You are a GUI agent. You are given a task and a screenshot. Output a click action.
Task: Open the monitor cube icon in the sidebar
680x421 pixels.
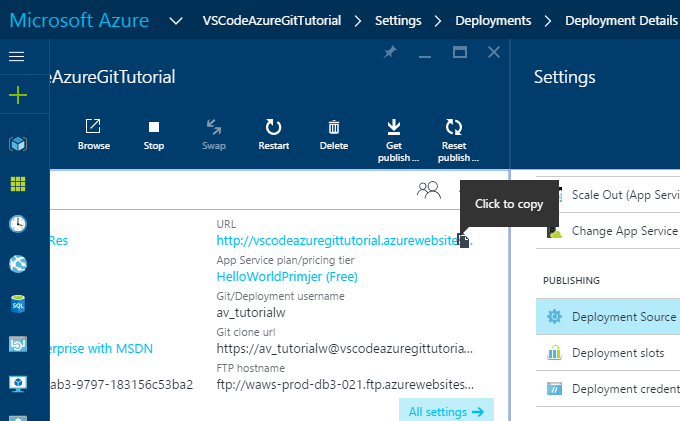(18, 384)
